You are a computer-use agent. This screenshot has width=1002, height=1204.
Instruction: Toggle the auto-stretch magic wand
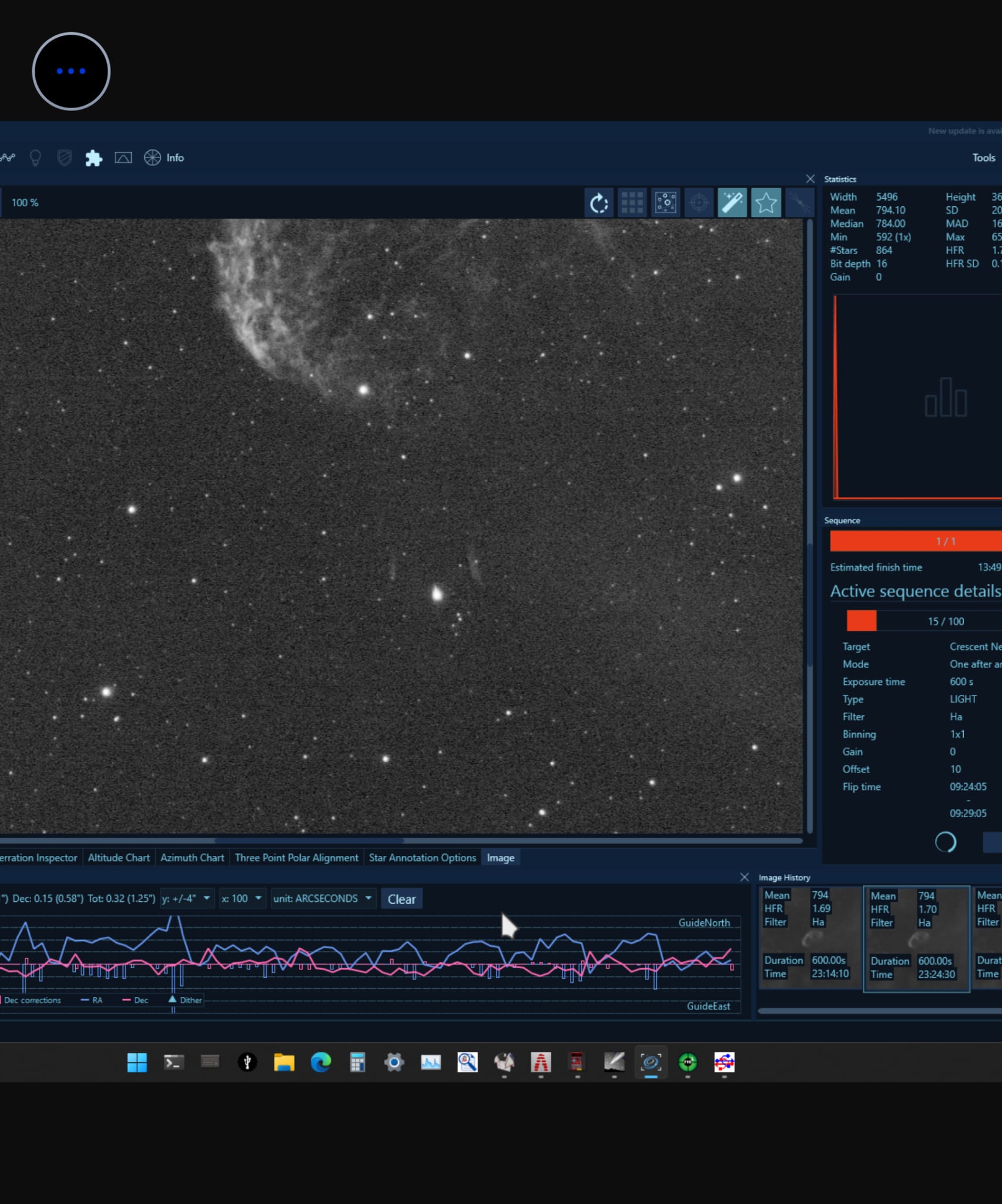pyautogui.click(x=732, y=203)
